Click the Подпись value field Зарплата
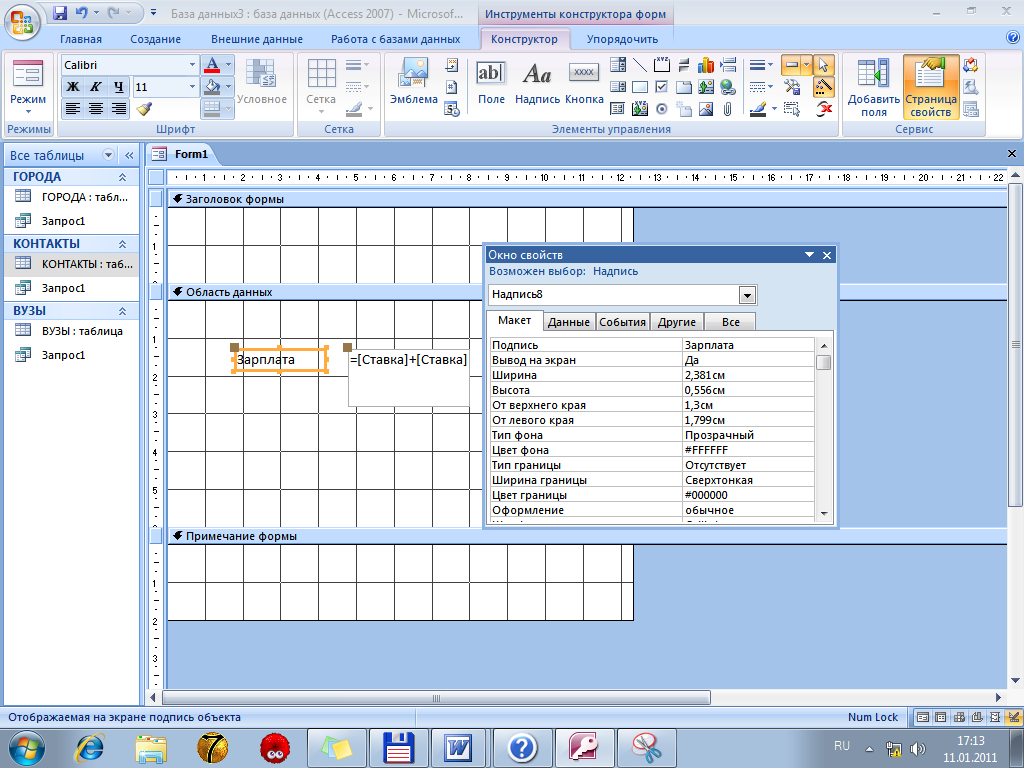The height and width of the screenshot is (768, 1024). pyautogui.click(x=748, y=345)
